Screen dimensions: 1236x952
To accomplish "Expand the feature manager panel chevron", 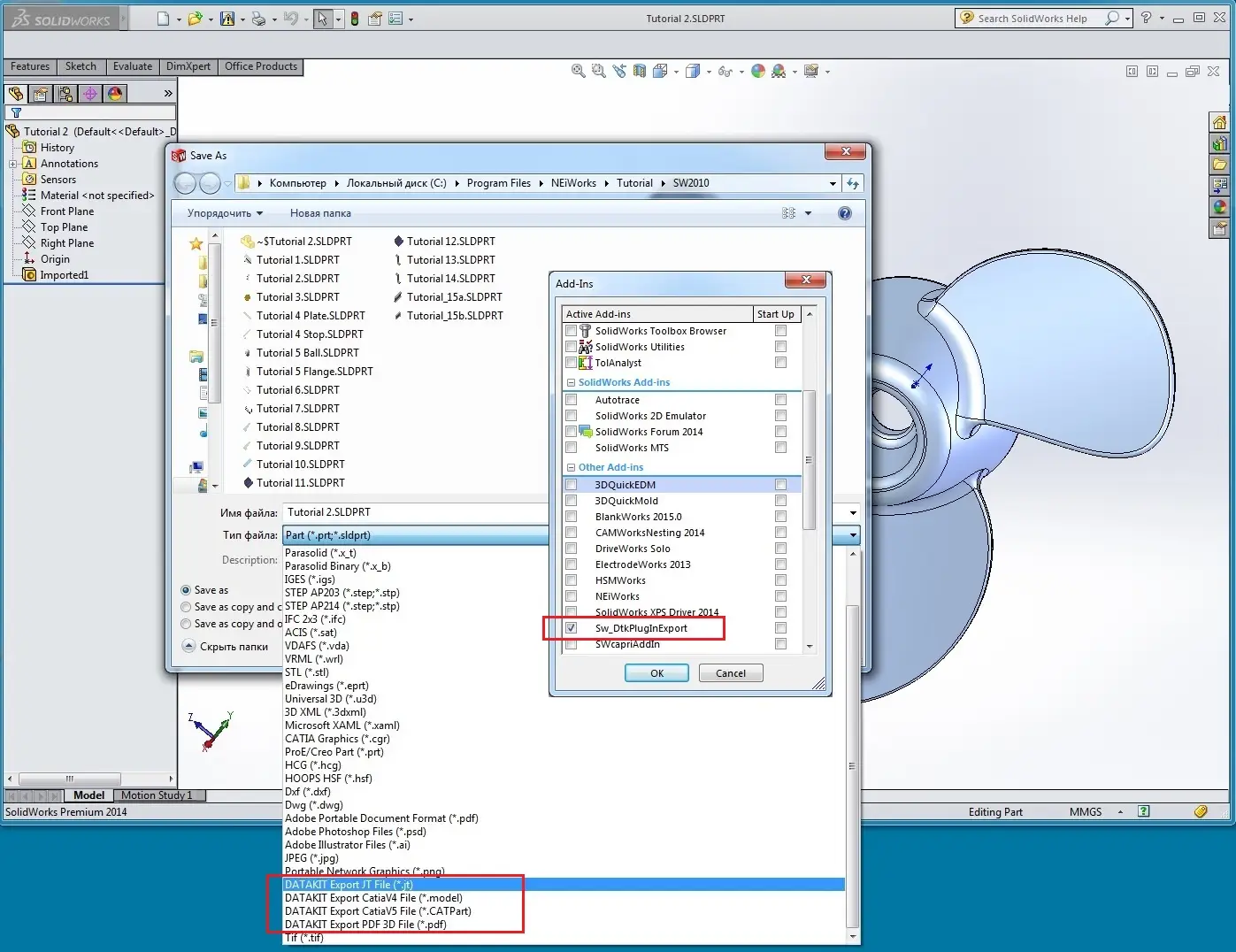I will (168, 93).
